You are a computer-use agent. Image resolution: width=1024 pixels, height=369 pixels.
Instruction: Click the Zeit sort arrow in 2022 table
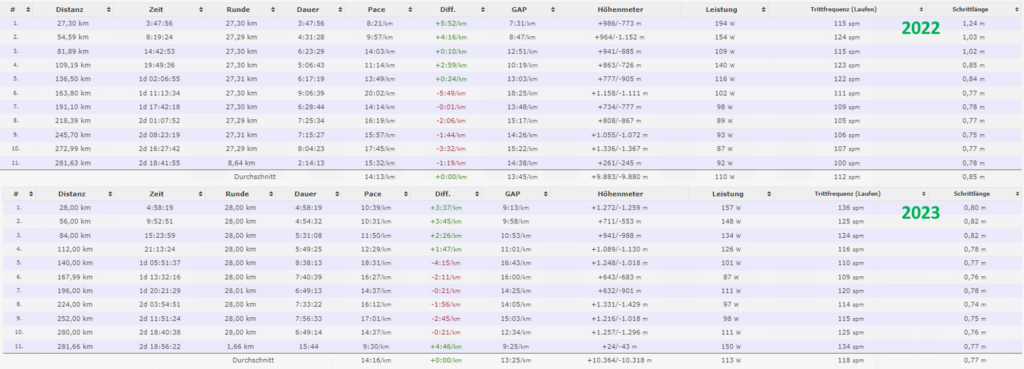pos(200,10)
